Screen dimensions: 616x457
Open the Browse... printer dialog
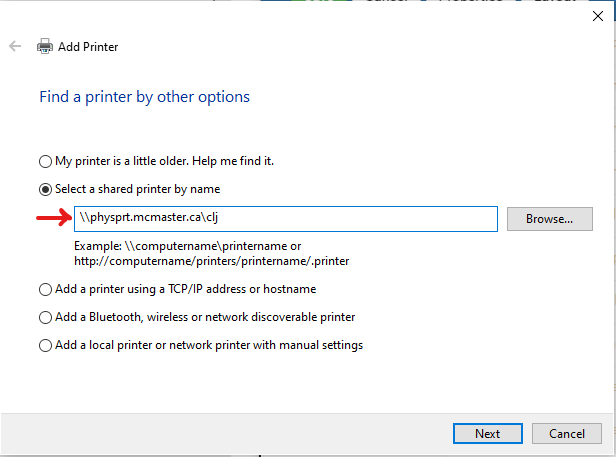(549, 218)
